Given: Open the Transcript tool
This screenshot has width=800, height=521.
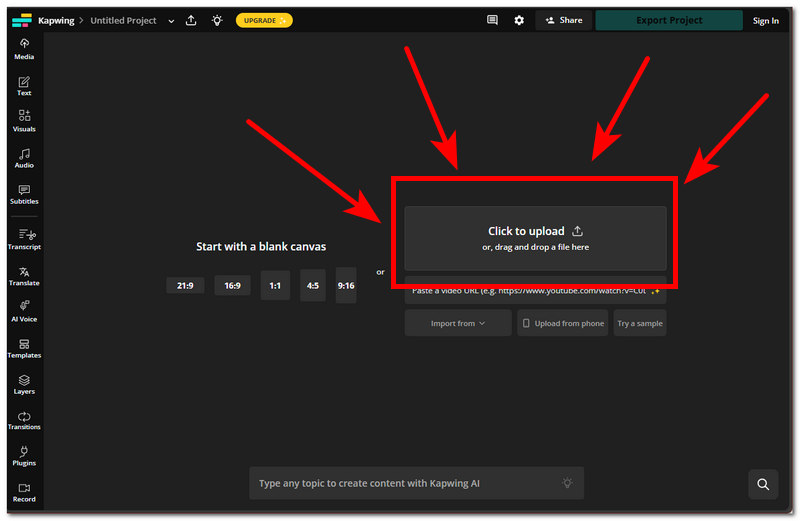Looking at the screenshot, I should coord(24,240).
